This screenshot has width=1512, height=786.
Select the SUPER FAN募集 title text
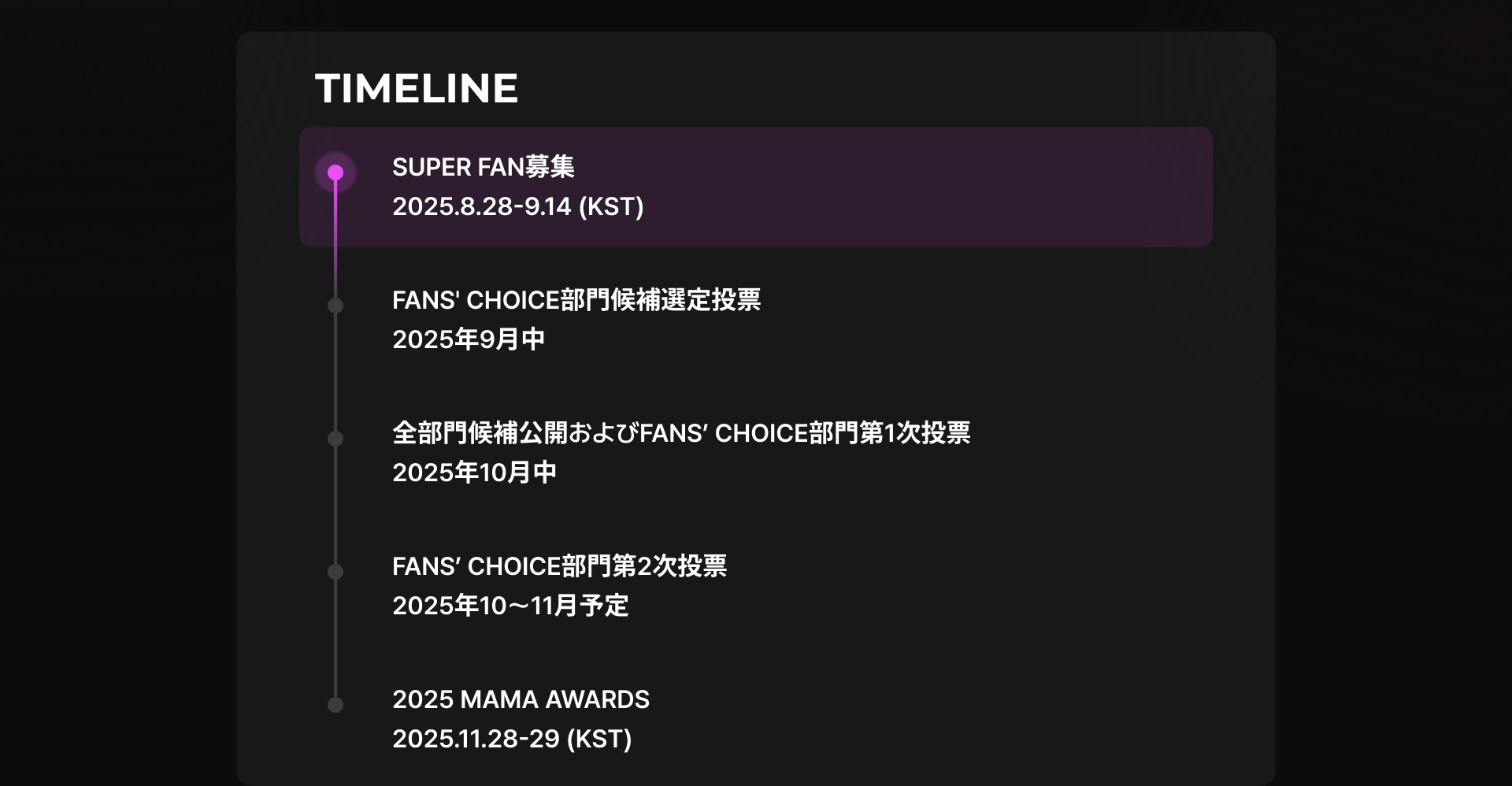coord(484,167)
